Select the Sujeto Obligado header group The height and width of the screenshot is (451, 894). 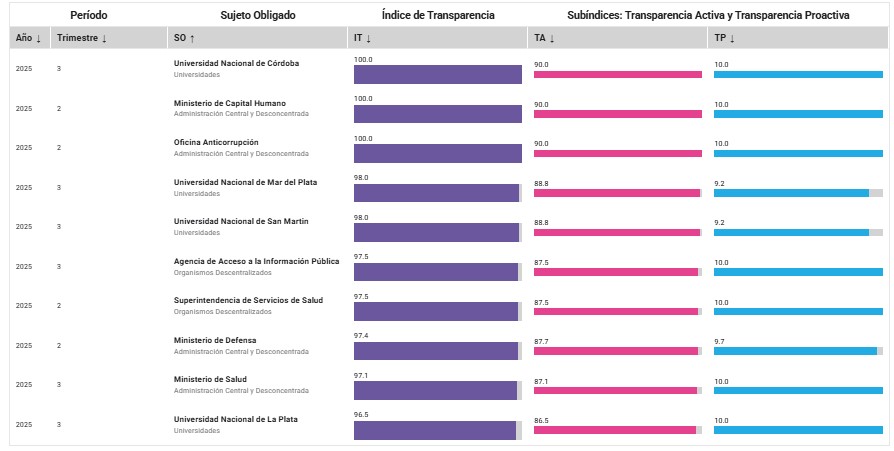(258, 15)
